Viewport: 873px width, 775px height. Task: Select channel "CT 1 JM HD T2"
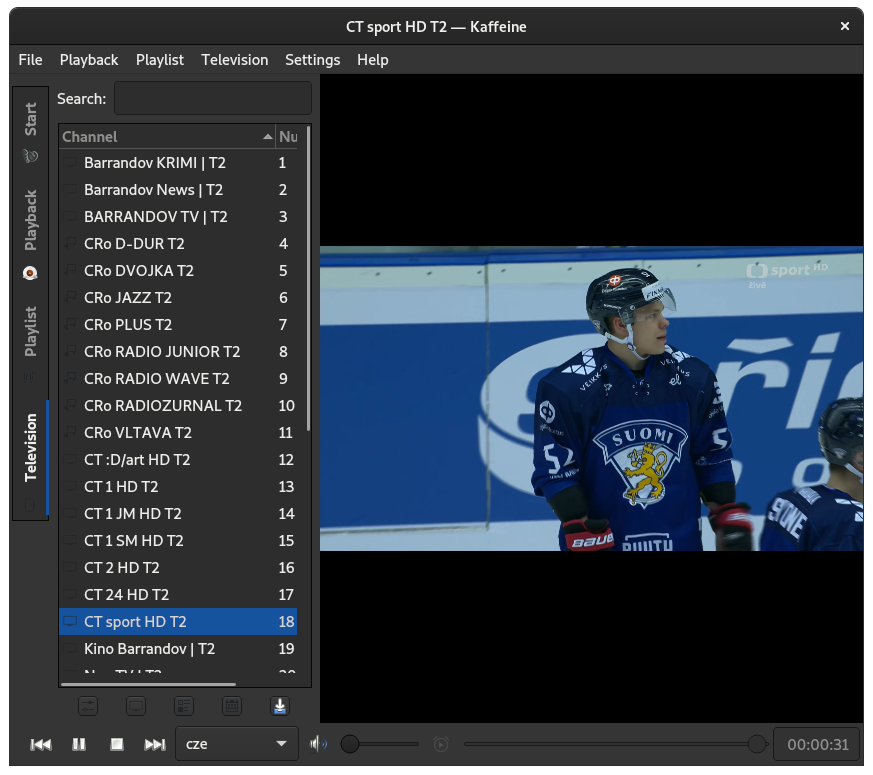tap(178, 514)
